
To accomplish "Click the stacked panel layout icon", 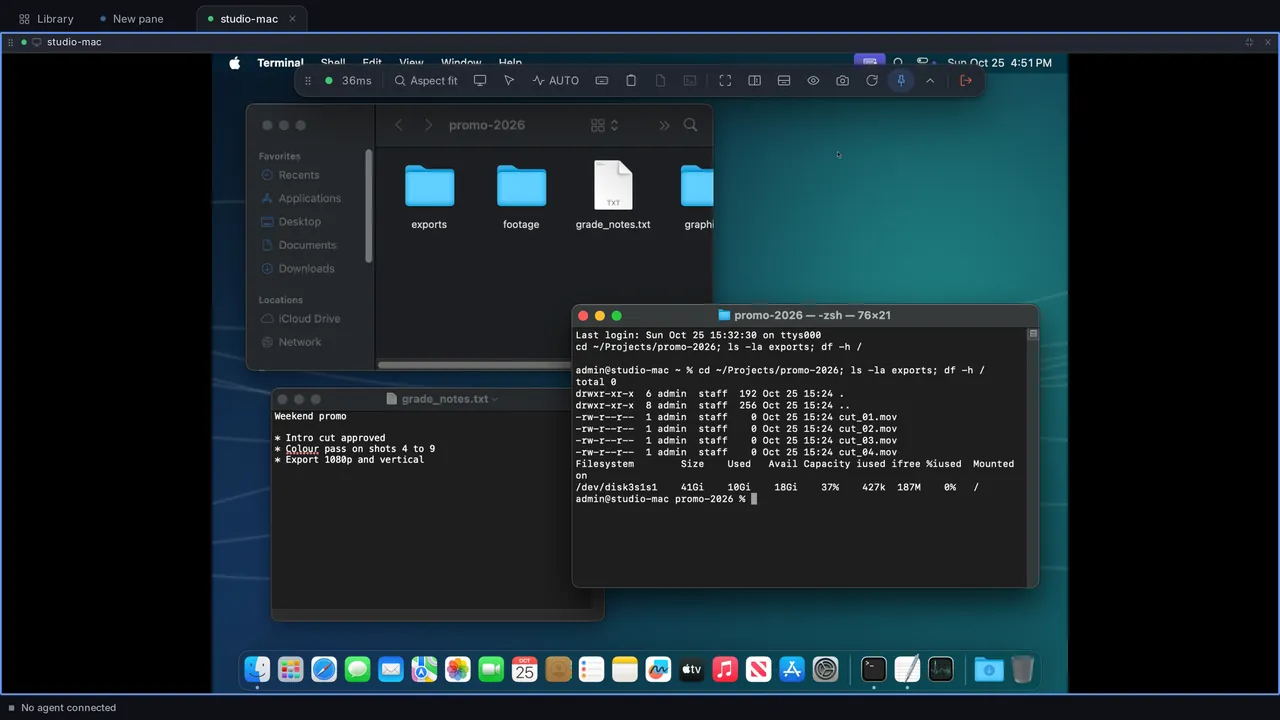I will [784, 81].
